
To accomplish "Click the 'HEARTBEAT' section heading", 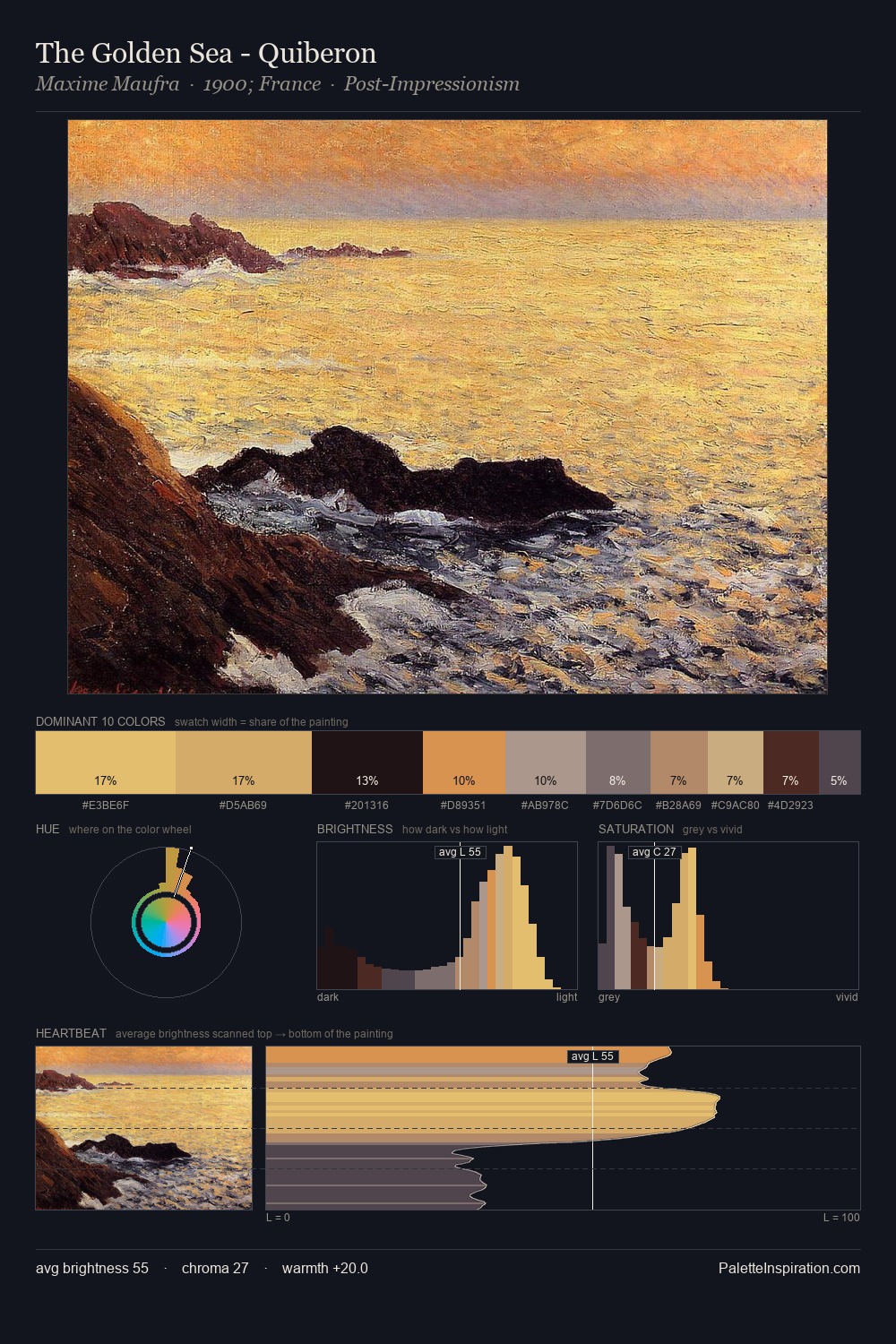I will (x=71, y=1033).
